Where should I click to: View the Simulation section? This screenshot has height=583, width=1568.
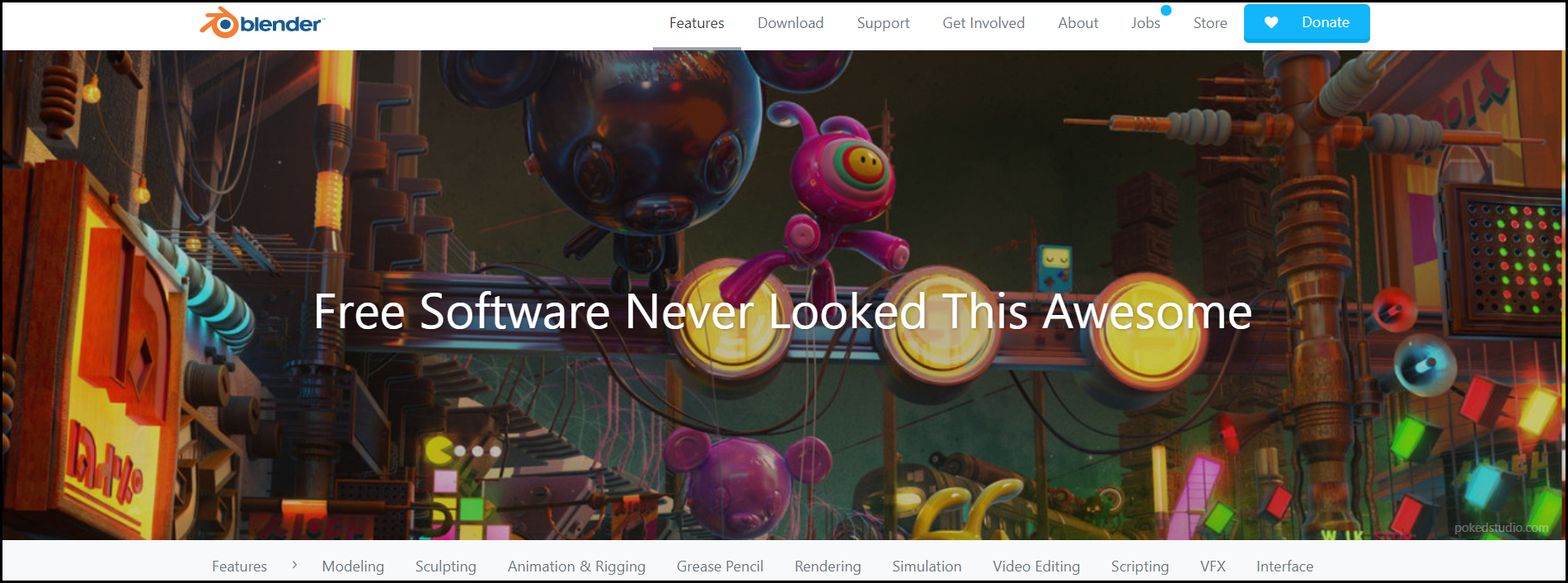point(927,567)
